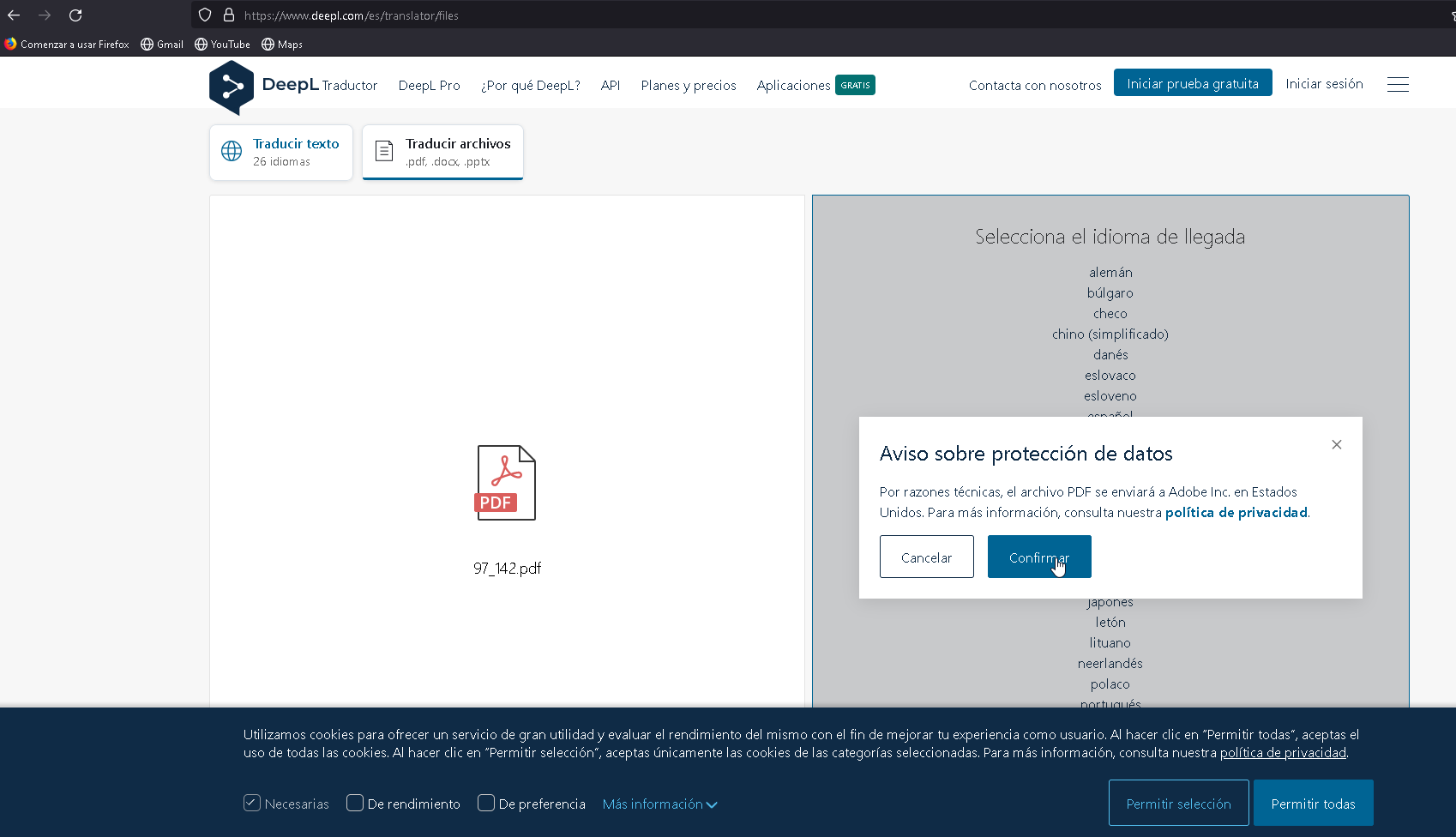Select the Traducir archivos tab

tap(442, 152)
